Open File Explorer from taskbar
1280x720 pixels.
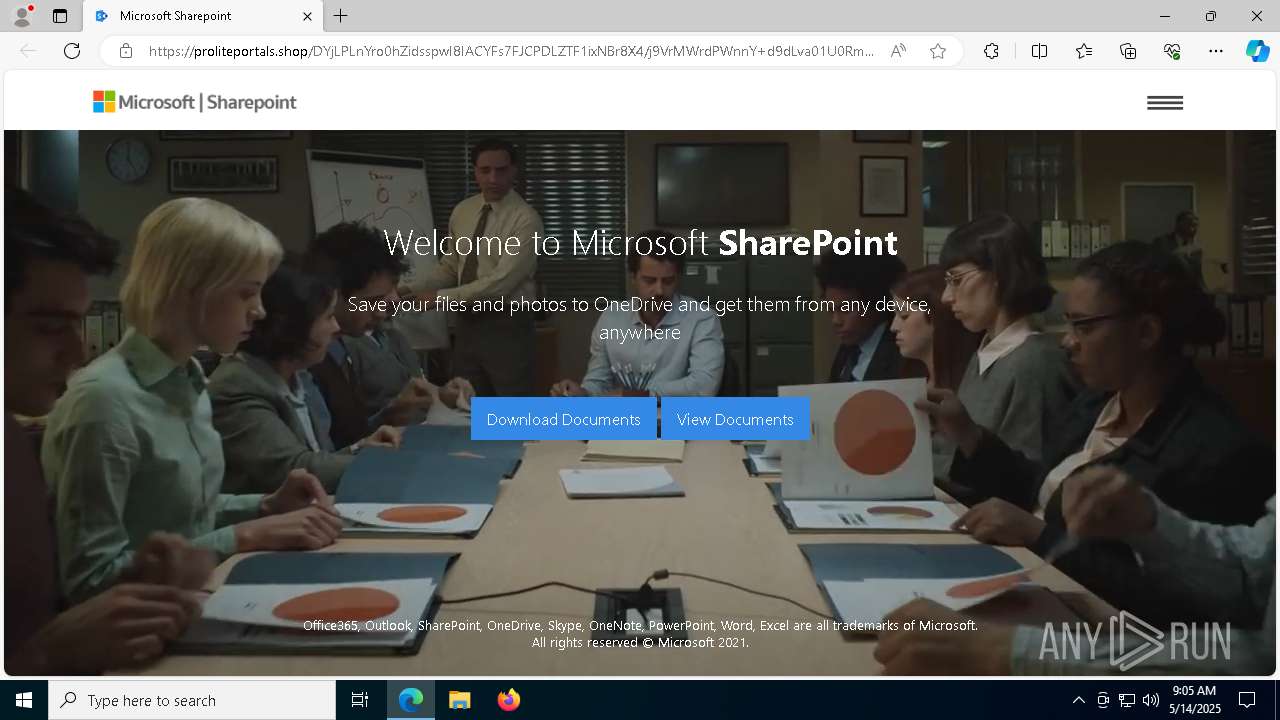459,700
